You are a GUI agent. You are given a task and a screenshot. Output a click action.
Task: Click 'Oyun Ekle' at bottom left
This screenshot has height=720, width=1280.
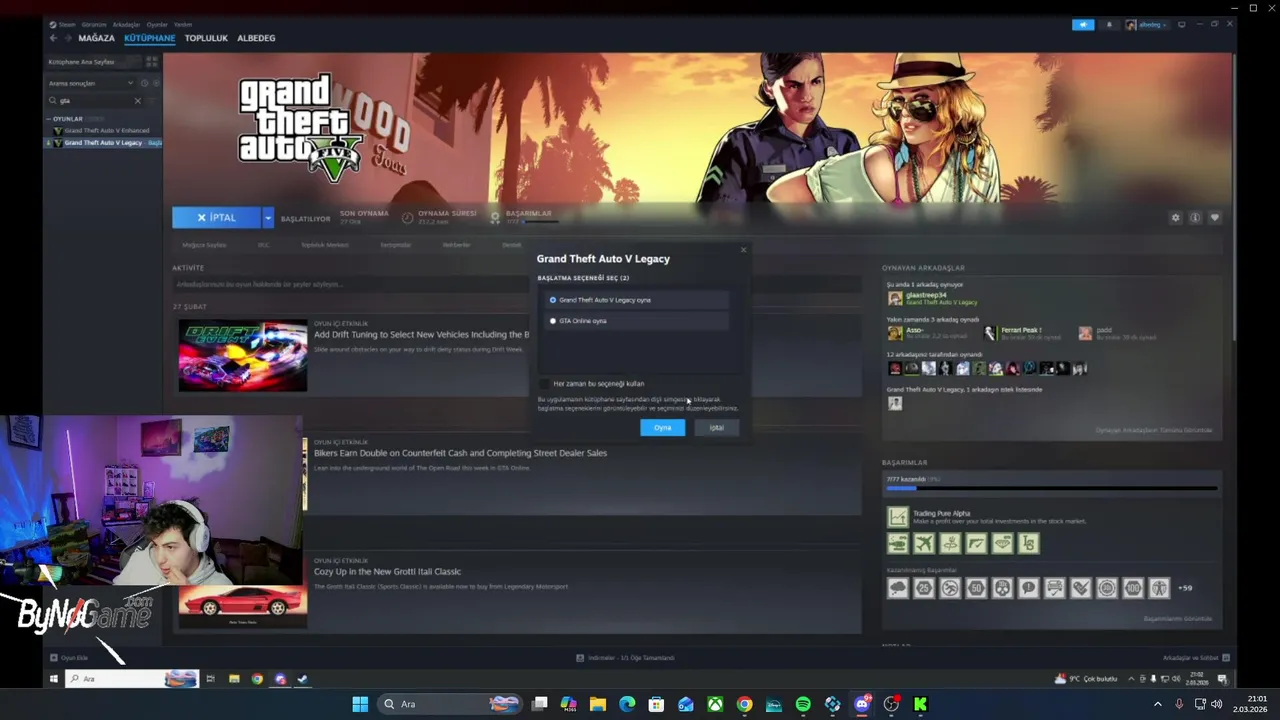tap(69, 658)
